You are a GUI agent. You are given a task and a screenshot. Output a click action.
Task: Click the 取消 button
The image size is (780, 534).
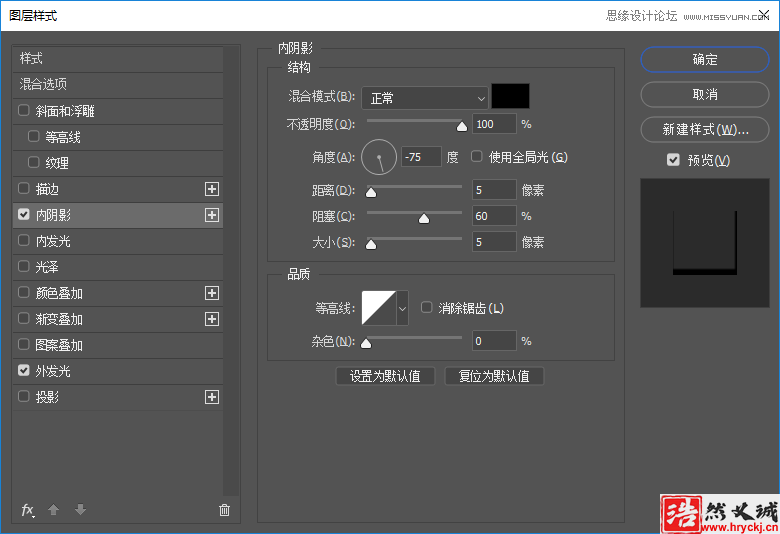pos(705,95)
